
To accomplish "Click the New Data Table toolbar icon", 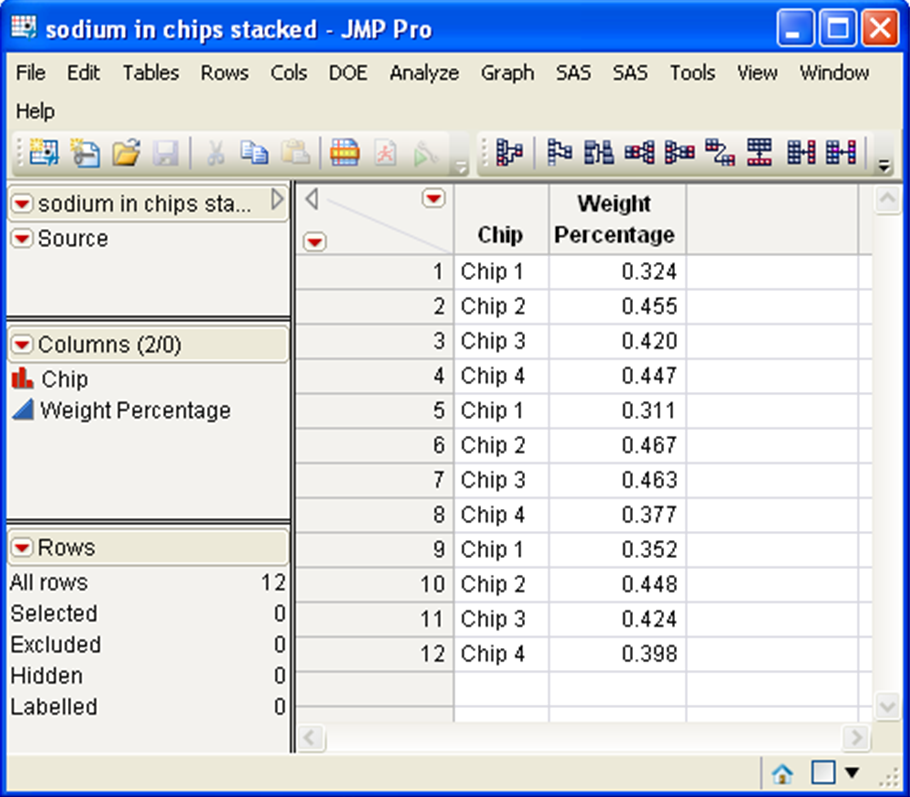I will (44, 153).
